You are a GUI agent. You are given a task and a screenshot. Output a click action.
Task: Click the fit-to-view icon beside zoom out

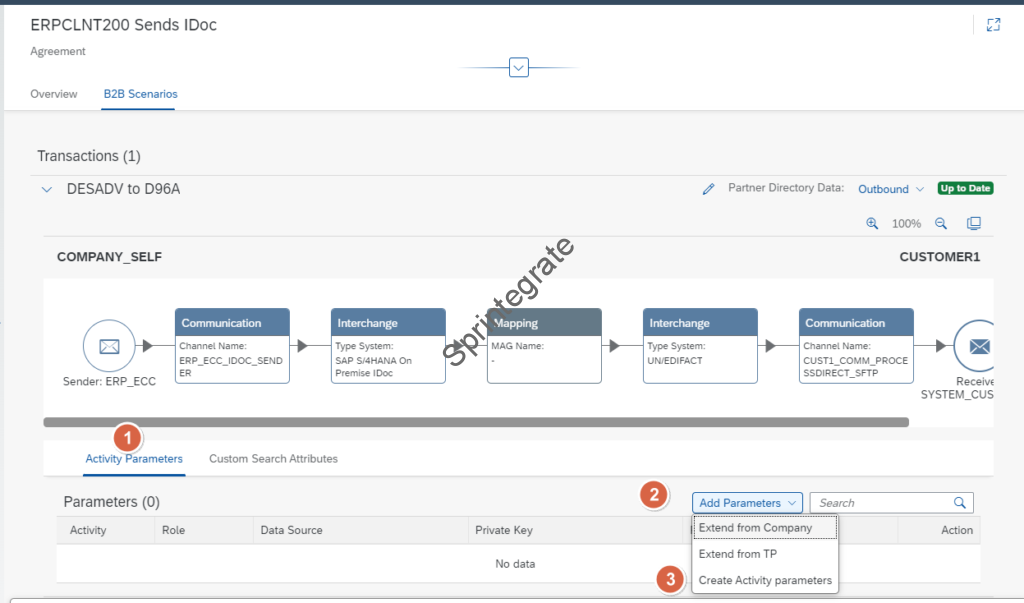tap(974, 224)
